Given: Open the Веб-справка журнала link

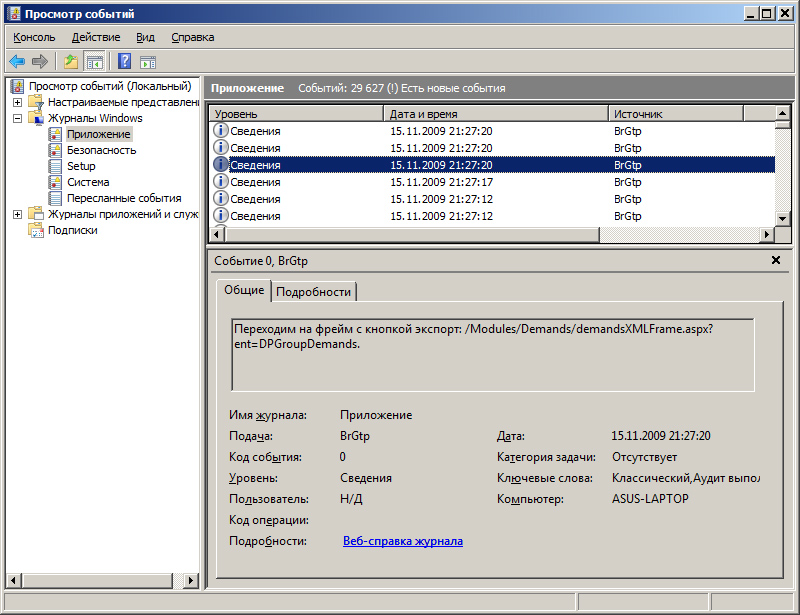Looking at the screenshot, I should point(402,541).
